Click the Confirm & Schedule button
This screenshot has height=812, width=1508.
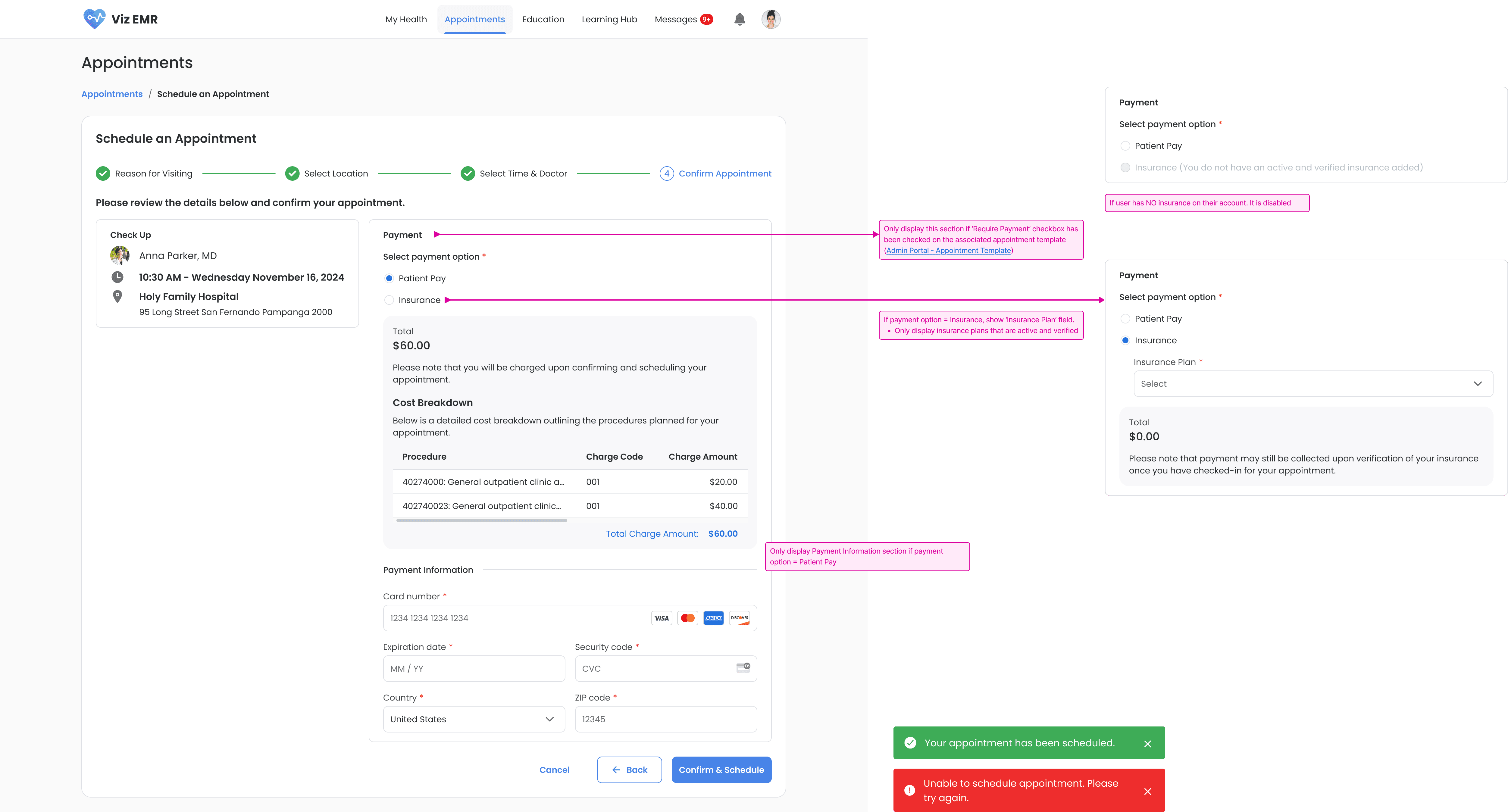[721, 769]
